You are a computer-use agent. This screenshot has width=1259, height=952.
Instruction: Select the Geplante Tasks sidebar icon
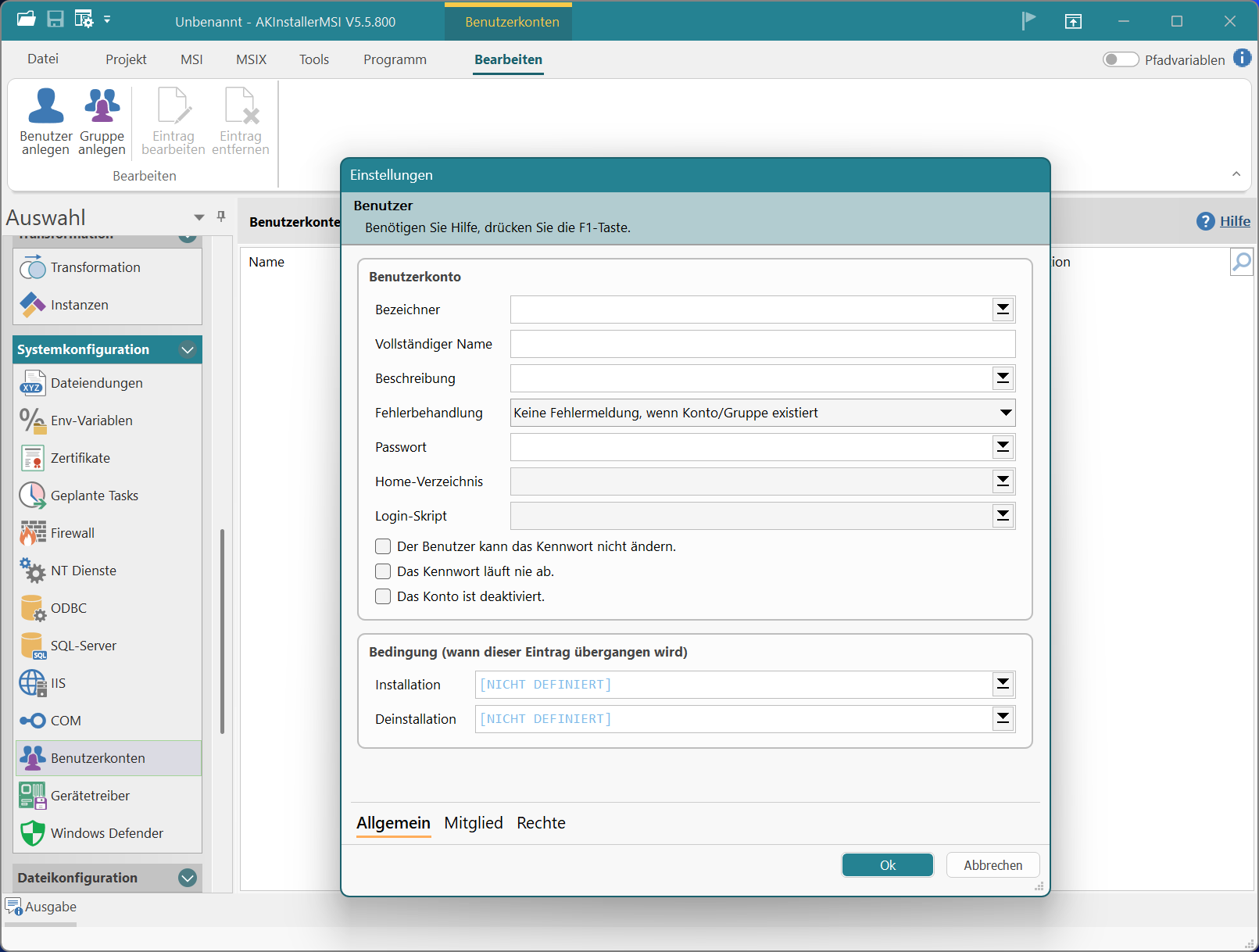pyautogui.click(x=32, y=496)
